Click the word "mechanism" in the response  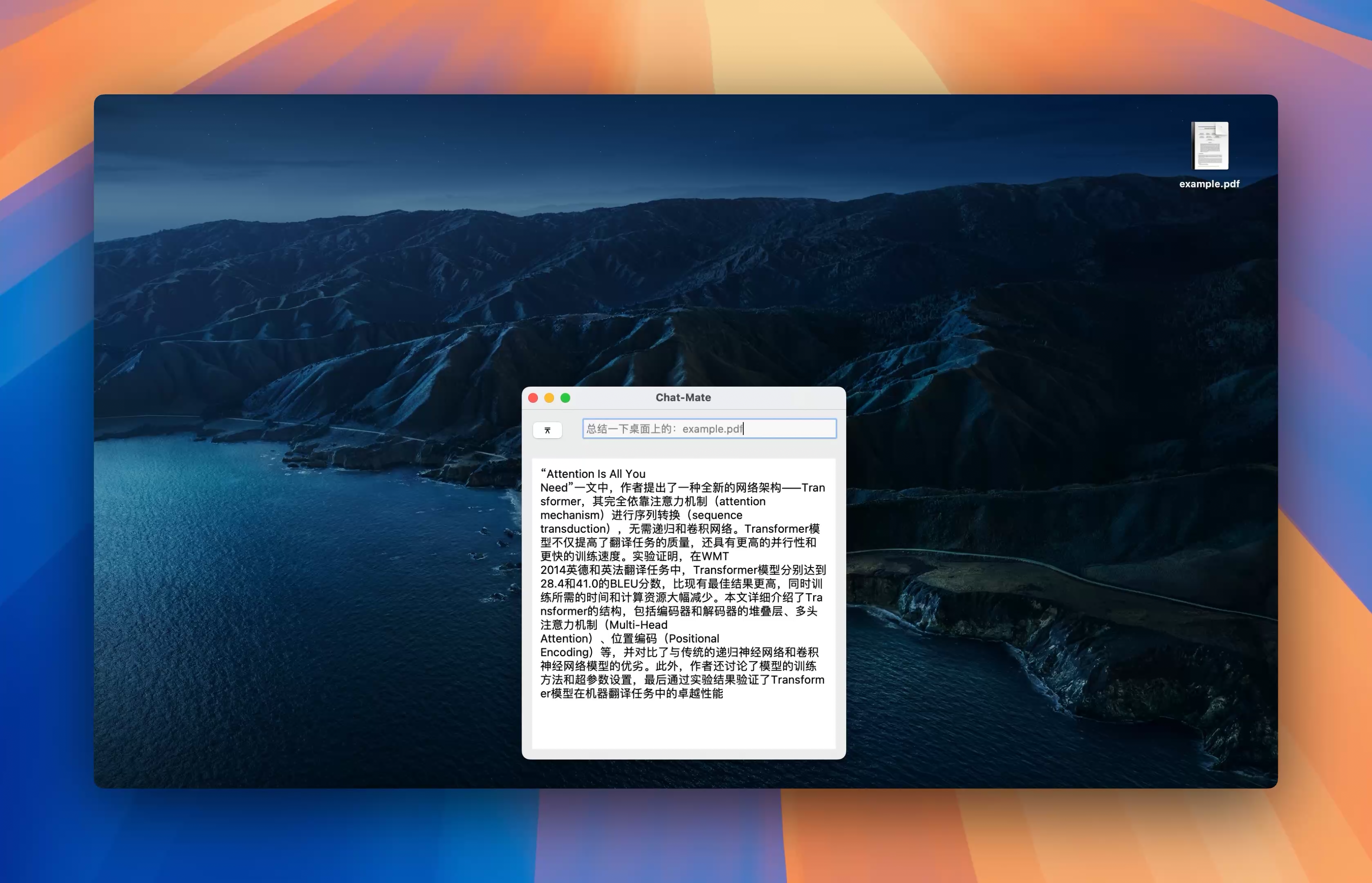pyautogui.click(x=569, y=515)
